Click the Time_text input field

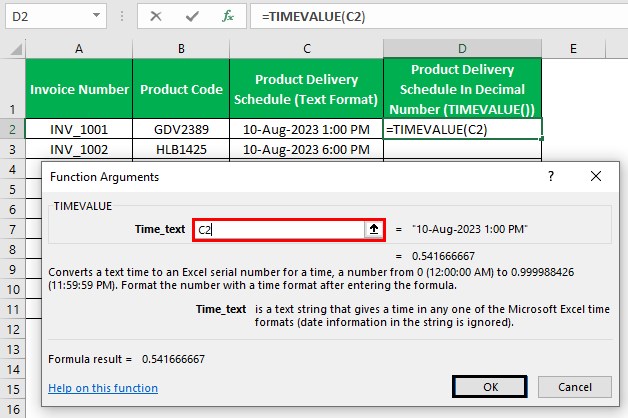280,229
